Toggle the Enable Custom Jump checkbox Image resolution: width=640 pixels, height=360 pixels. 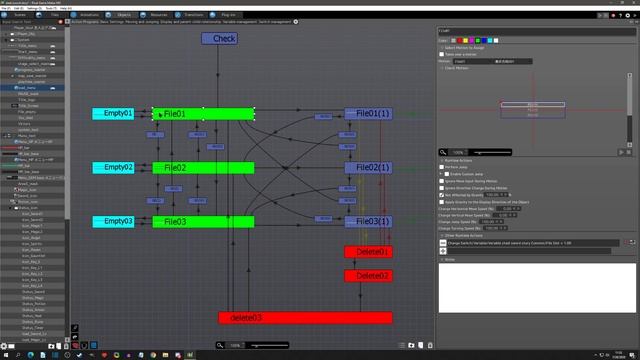click(447, 174)
